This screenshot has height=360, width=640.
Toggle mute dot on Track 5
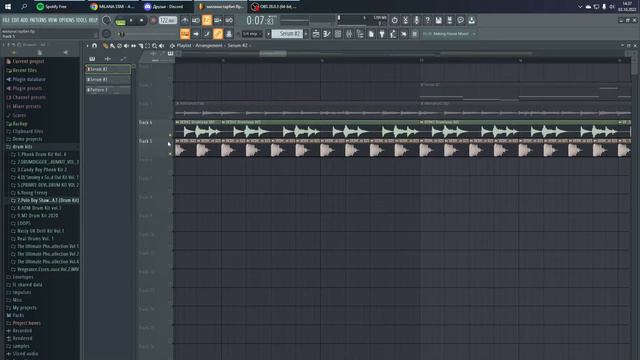[x=170, y=154]
